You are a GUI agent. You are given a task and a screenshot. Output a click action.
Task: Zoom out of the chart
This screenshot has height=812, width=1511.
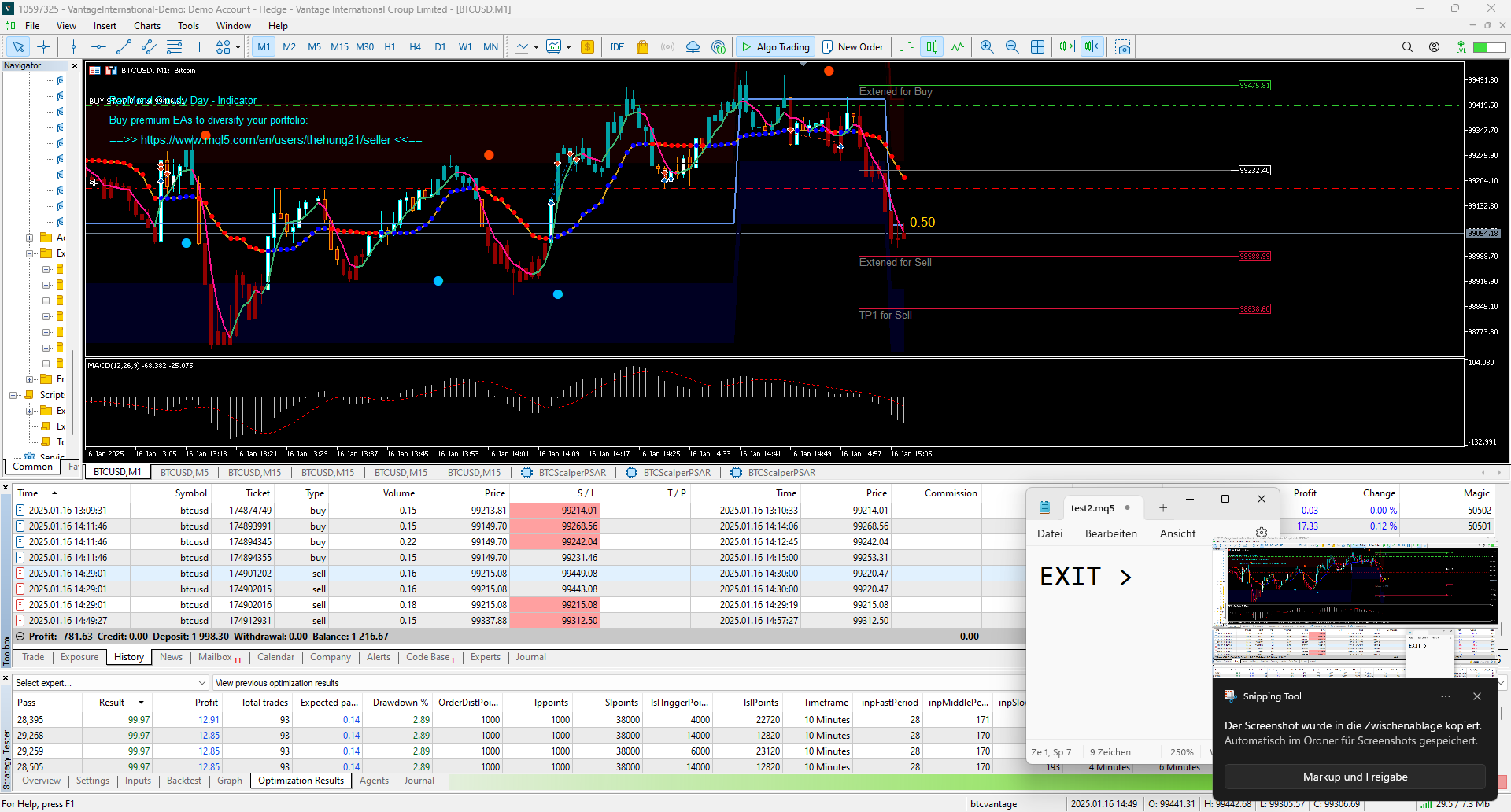1012,47
